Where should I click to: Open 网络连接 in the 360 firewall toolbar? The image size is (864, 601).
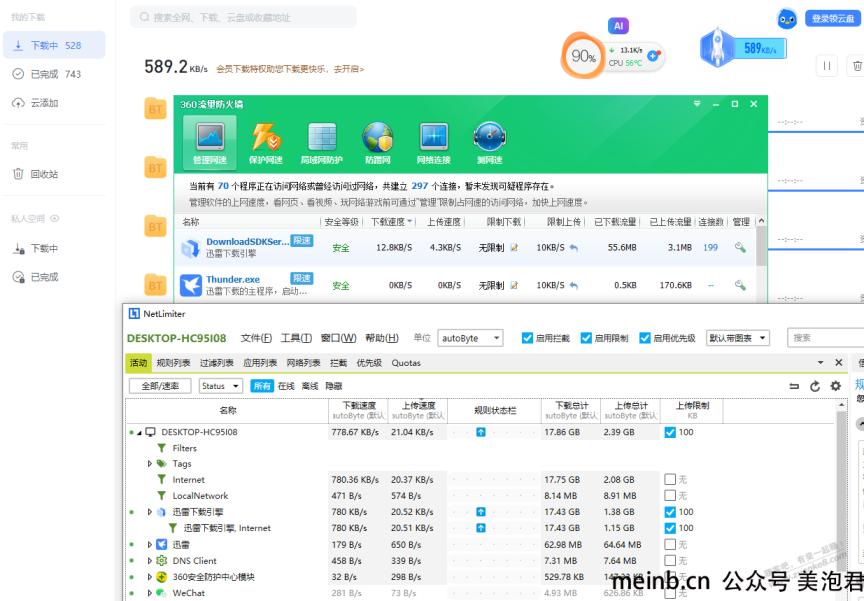(434, 143)
